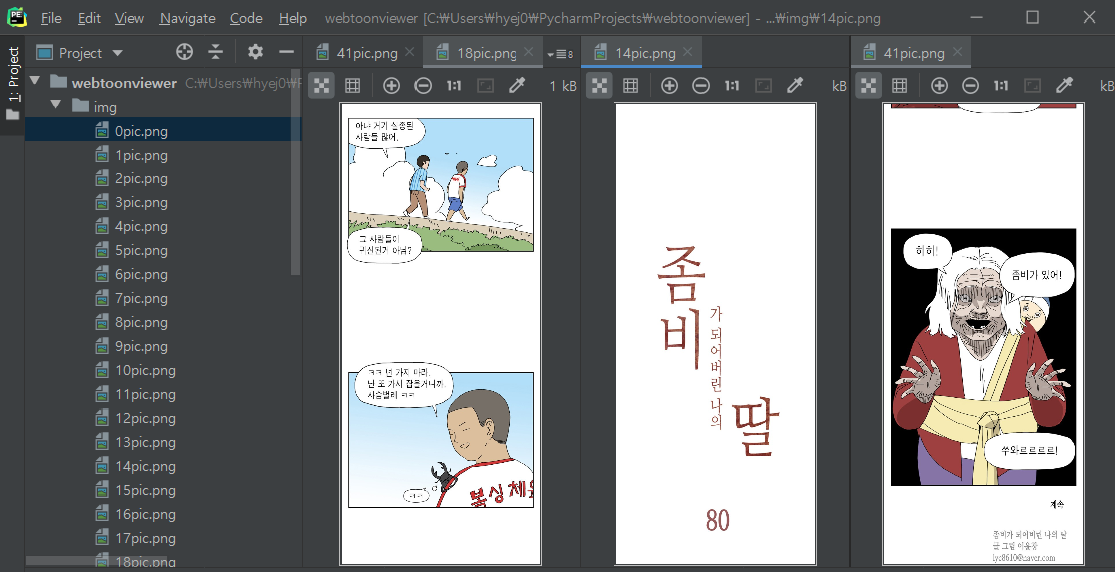Open the Edit menu
The height and width of the screenshot is (572, 1115).
coord(89,18)
